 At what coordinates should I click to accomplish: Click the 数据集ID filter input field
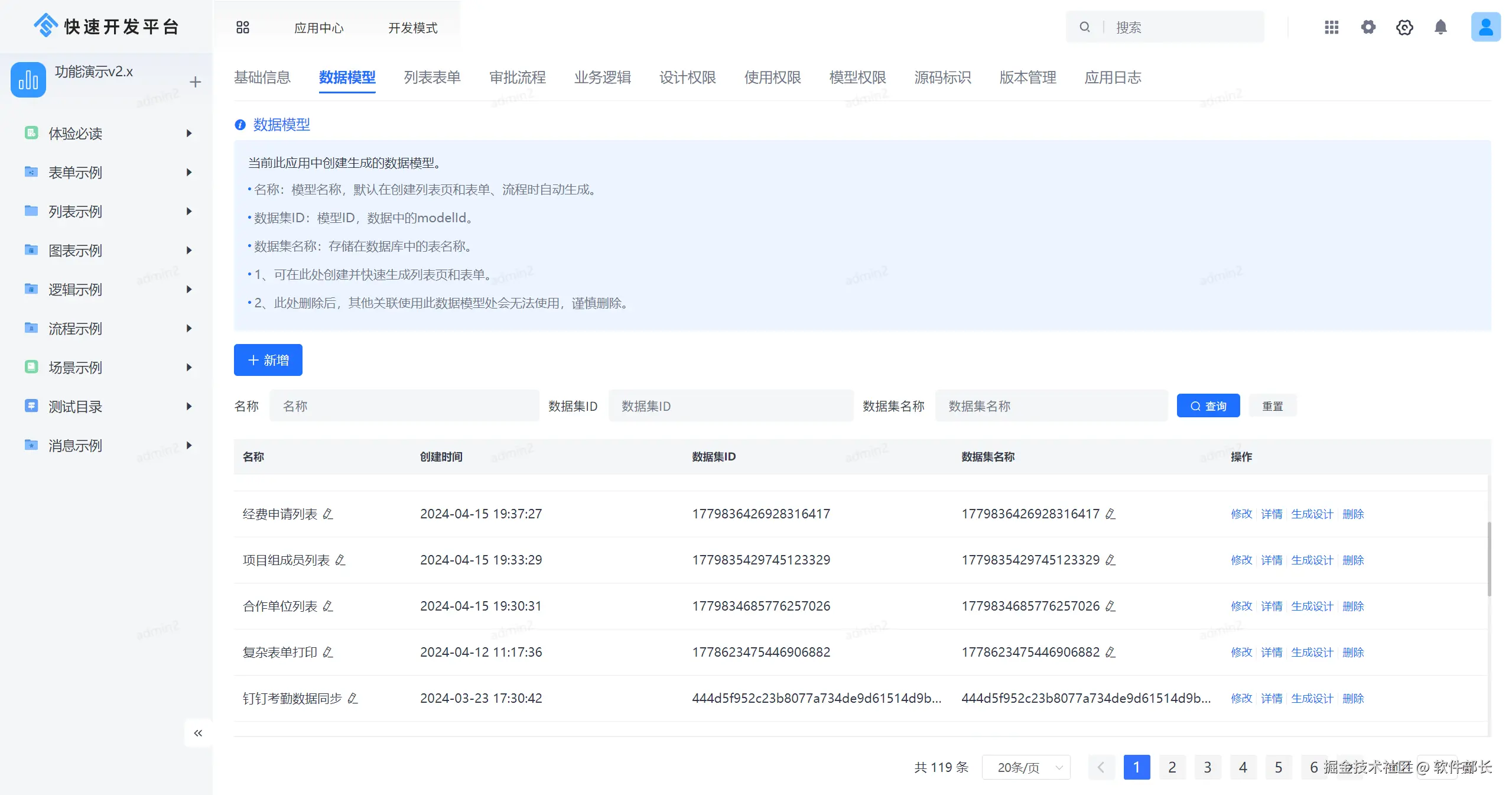(x=730, y=406)
